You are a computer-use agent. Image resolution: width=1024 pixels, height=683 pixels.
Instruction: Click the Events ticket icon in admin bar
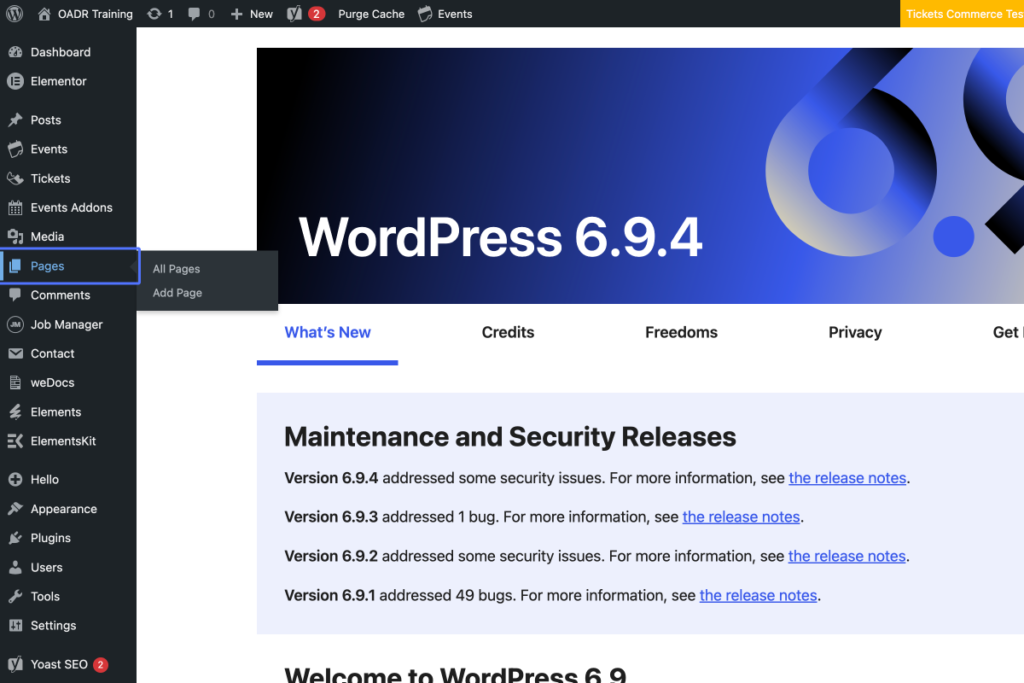(425, 14)
